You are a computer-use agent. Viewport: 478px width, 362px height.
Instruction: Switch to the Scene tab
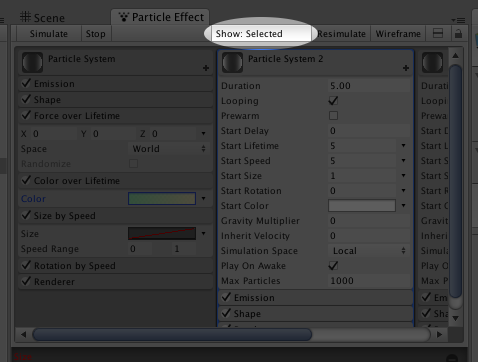(42, 17)
